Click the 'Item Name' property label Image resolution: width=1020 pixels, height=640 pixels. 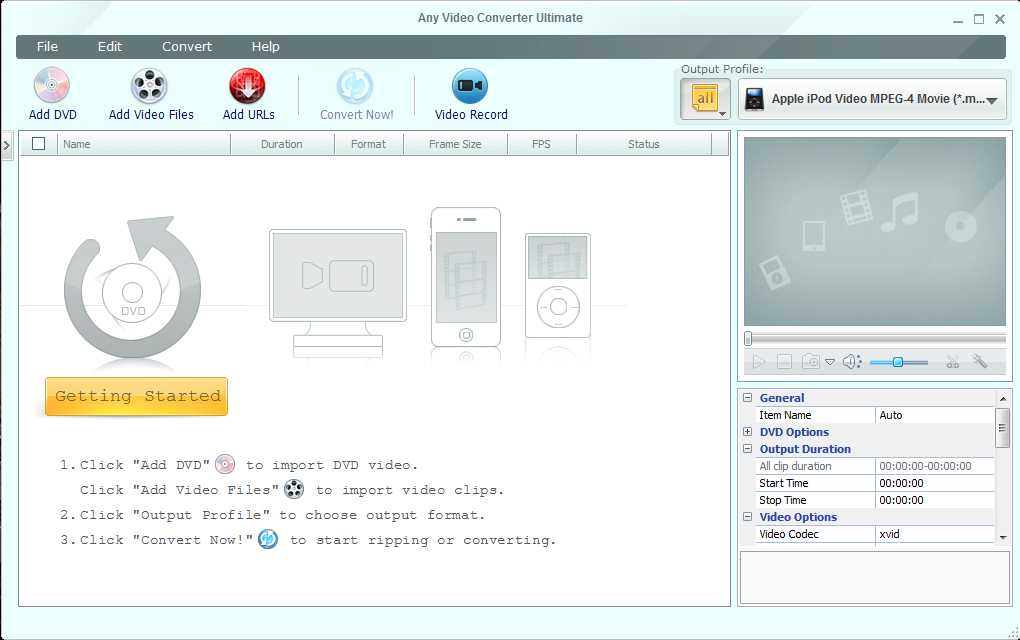[785, 415]
